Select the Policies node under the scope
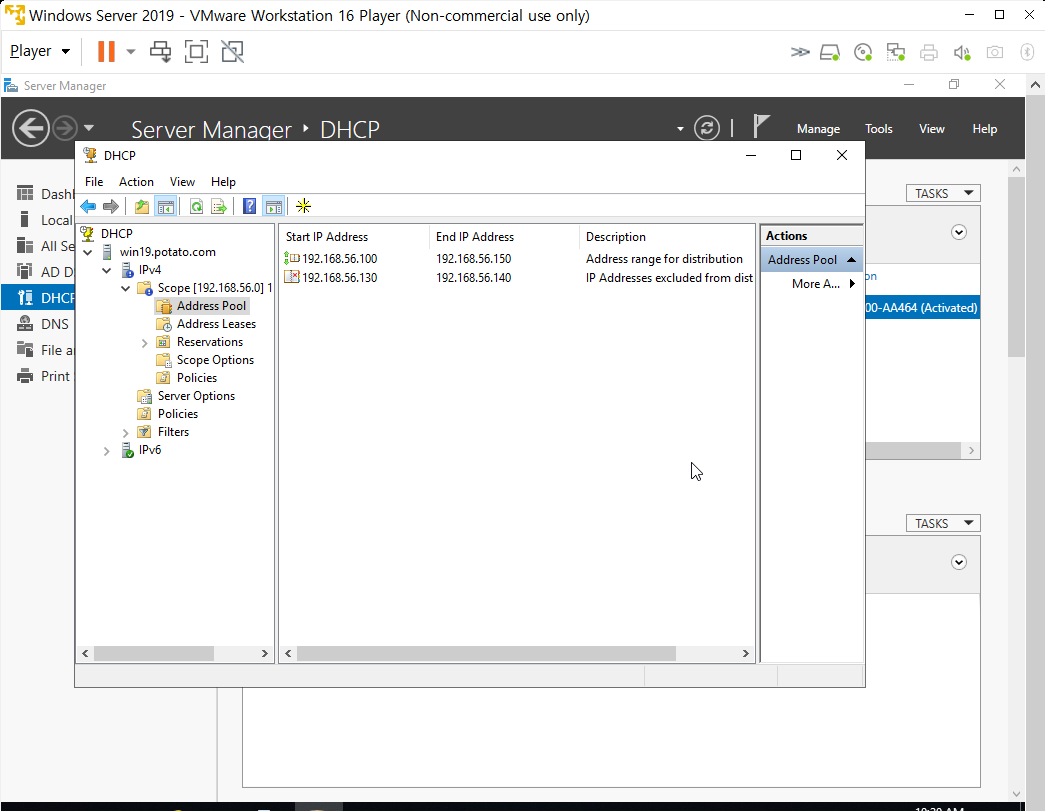Image resolution: width=1045 pixels, height=811 pixels. click(x=197, y=378)
